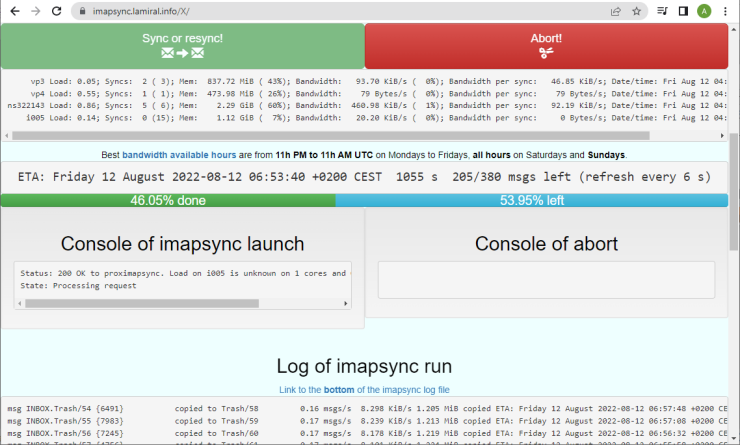This screenshot has width=740, height=445.
Task: Click the left arrow of the server stats scrollbar
Action: (x=7, y=136)
